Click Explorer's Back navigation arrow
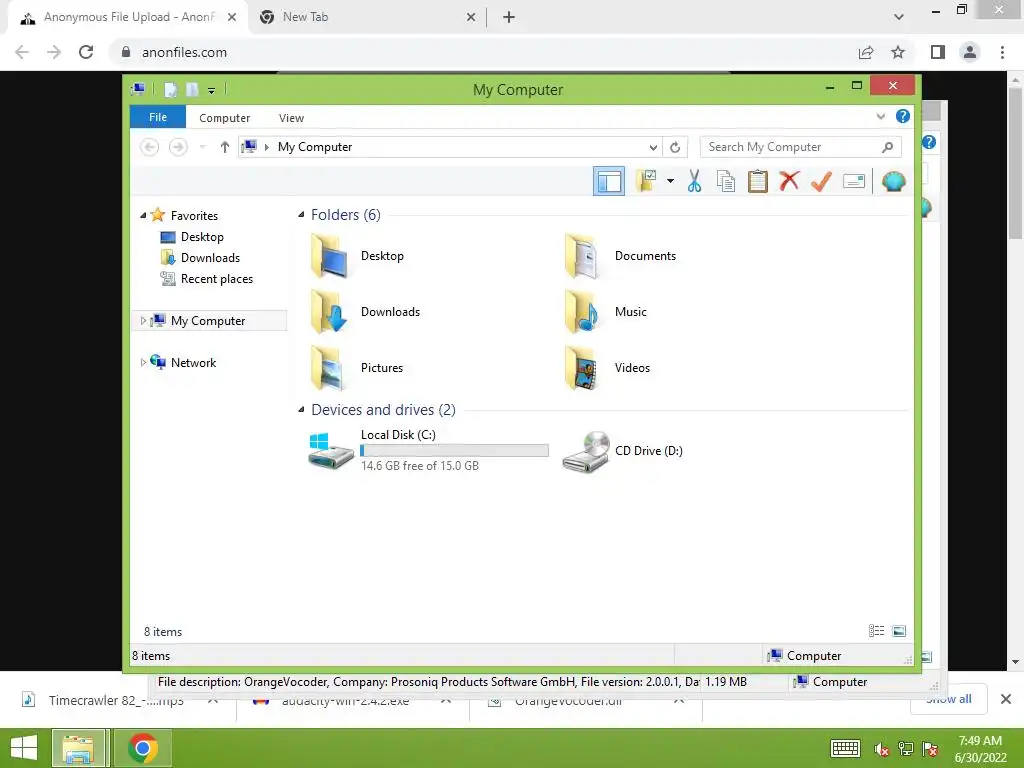This screenshot has width=1024, height=768. tap(150, 147)
